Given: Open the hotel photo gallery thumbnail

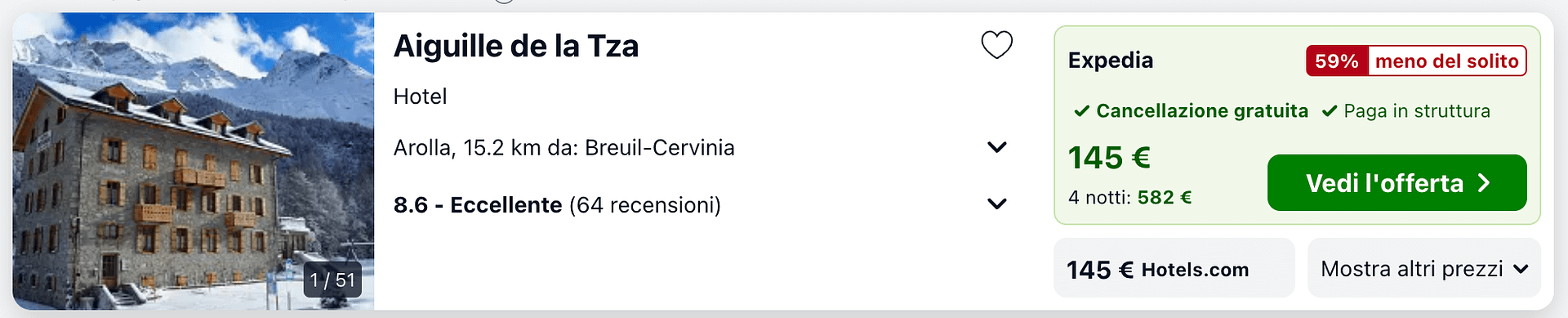Looking at the screenshot, I should pos(193,161).
